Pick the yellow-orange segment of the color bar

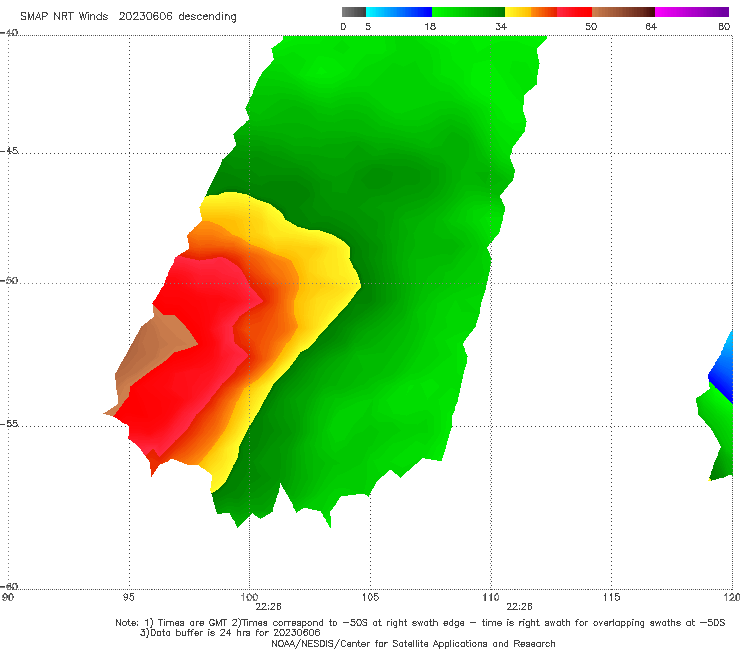pyautogui.click(x=531, y=12)
